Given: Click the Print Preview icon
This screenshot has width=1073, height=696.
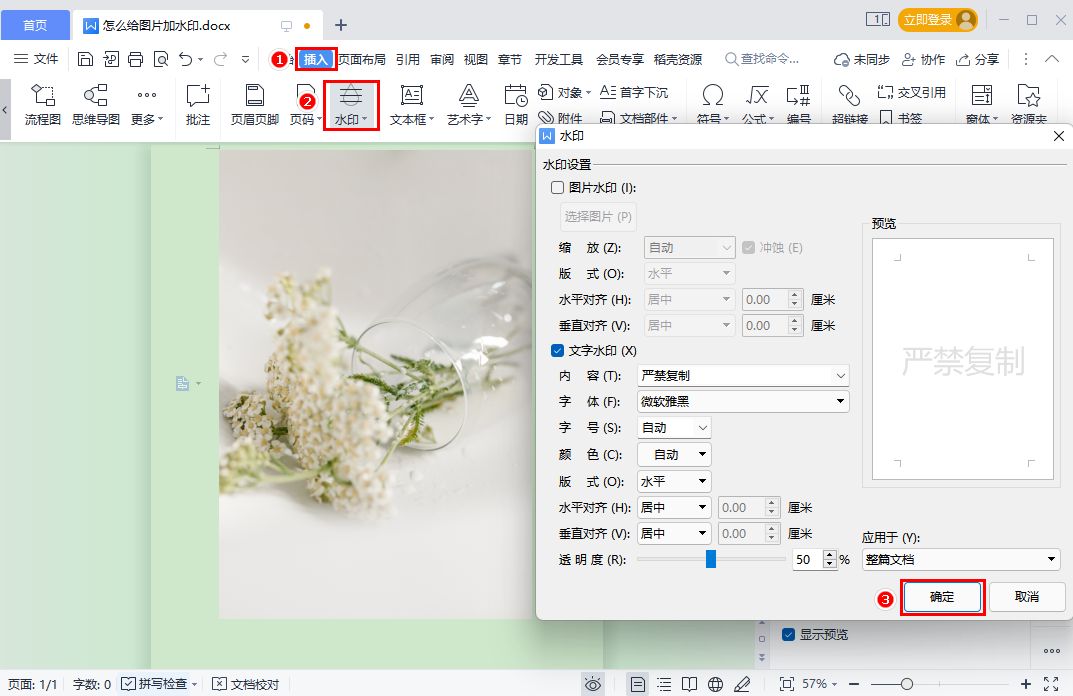Looking at the screenshot, I should (161, 60).
